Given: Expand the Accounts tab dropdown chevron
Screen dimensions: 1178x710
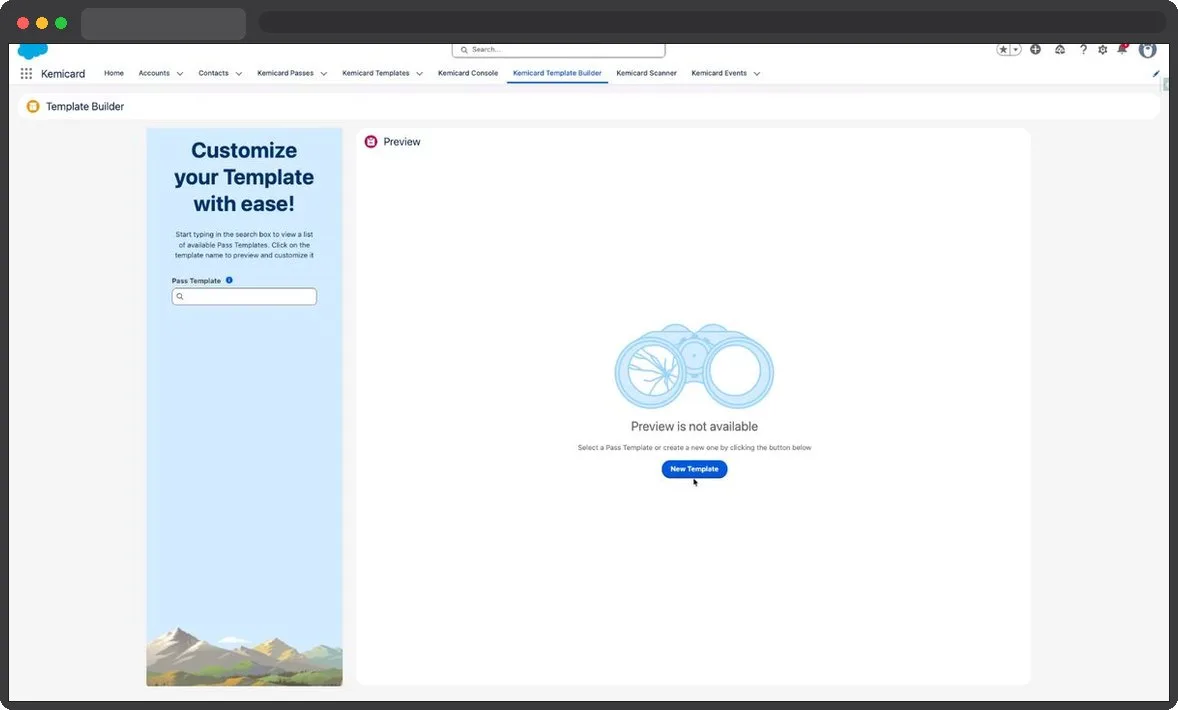Looking at the screenshot, I should pos(180,74).
